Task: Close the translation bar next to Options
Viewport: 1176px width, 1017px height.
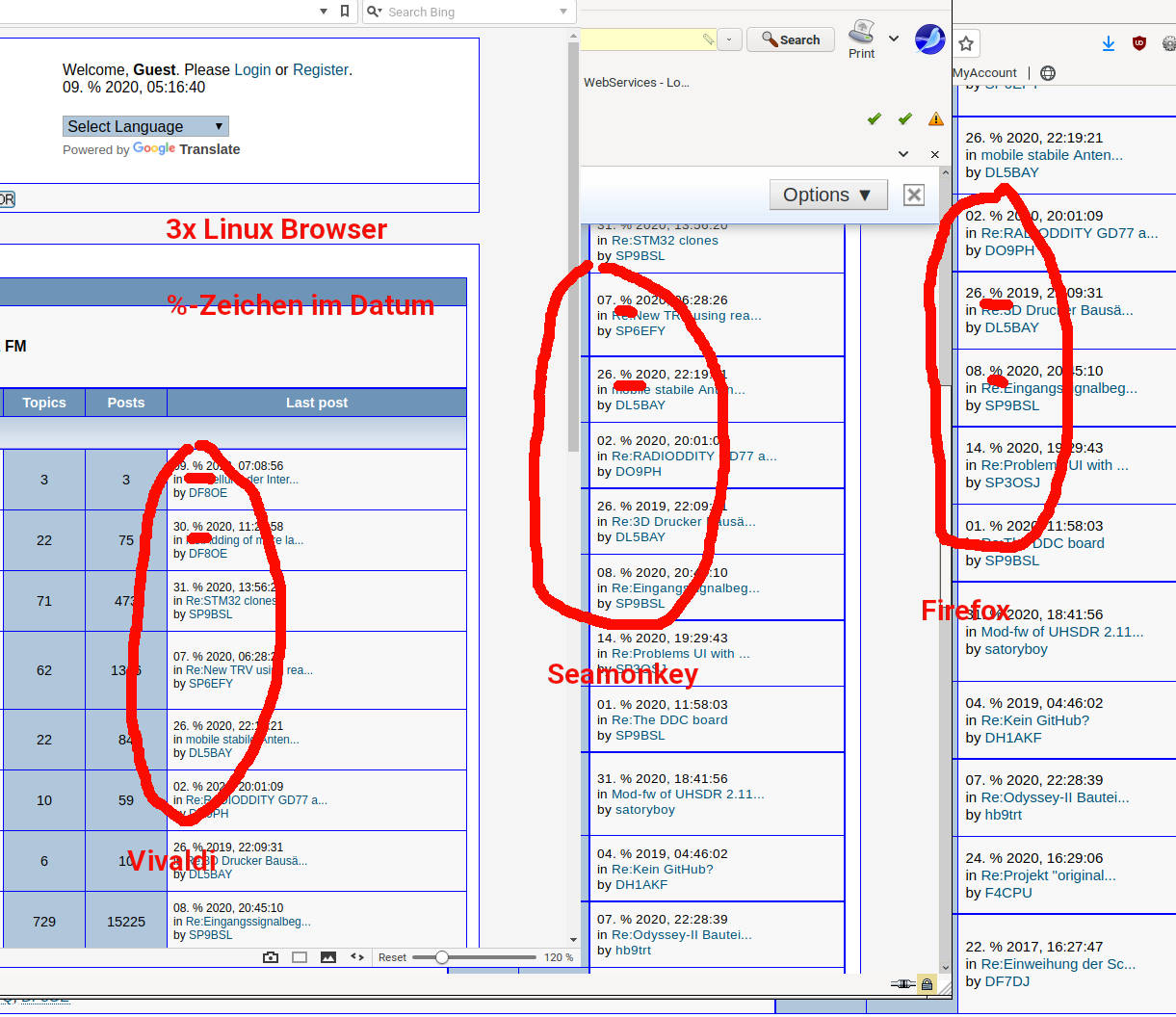Action: click(x=914, y=195)
